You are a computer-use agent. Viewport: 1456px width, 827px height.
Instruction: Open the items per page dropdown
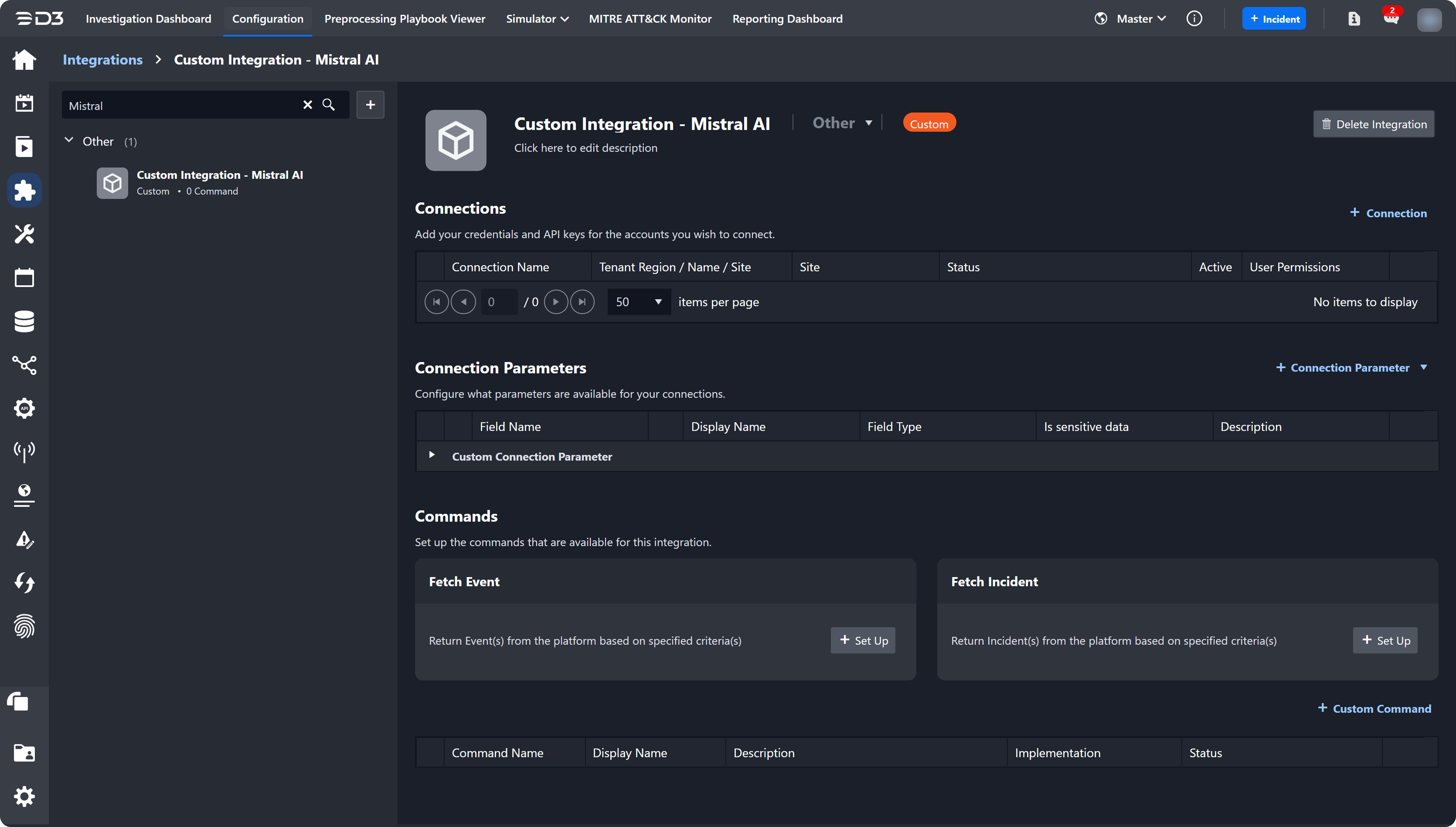tap(639, 301)
